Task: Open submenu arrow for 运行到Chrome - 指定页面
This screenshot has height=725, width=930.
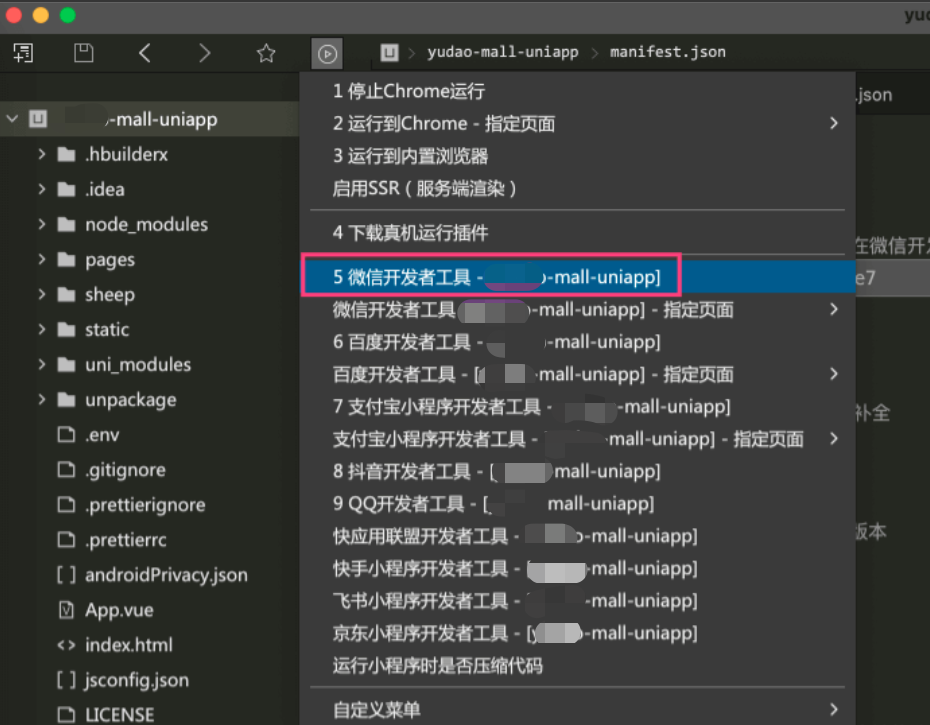Action: [x=833, y=124]
